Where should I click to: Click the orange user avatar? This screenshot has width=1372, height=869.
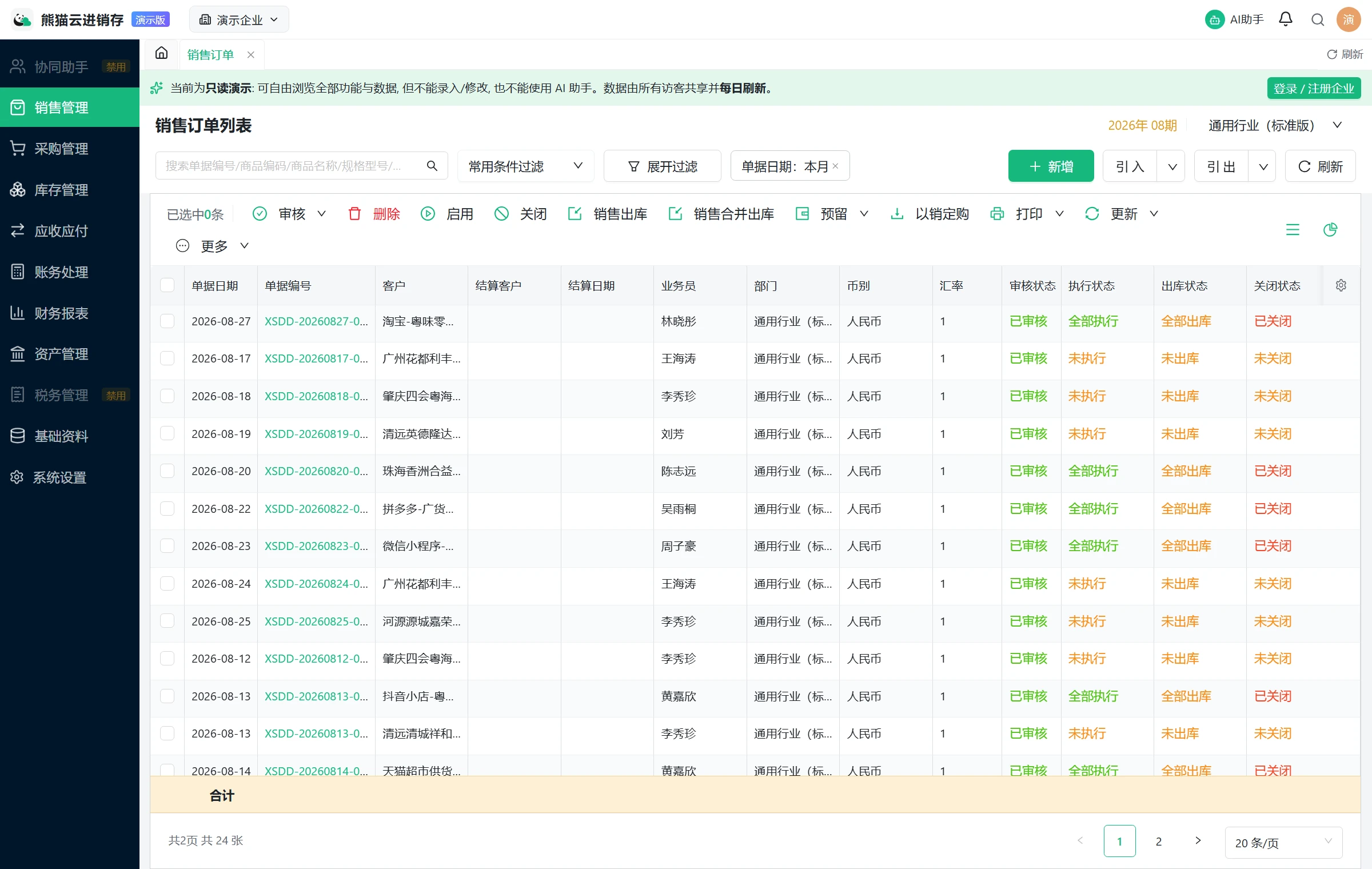(x=1349, y=19)
